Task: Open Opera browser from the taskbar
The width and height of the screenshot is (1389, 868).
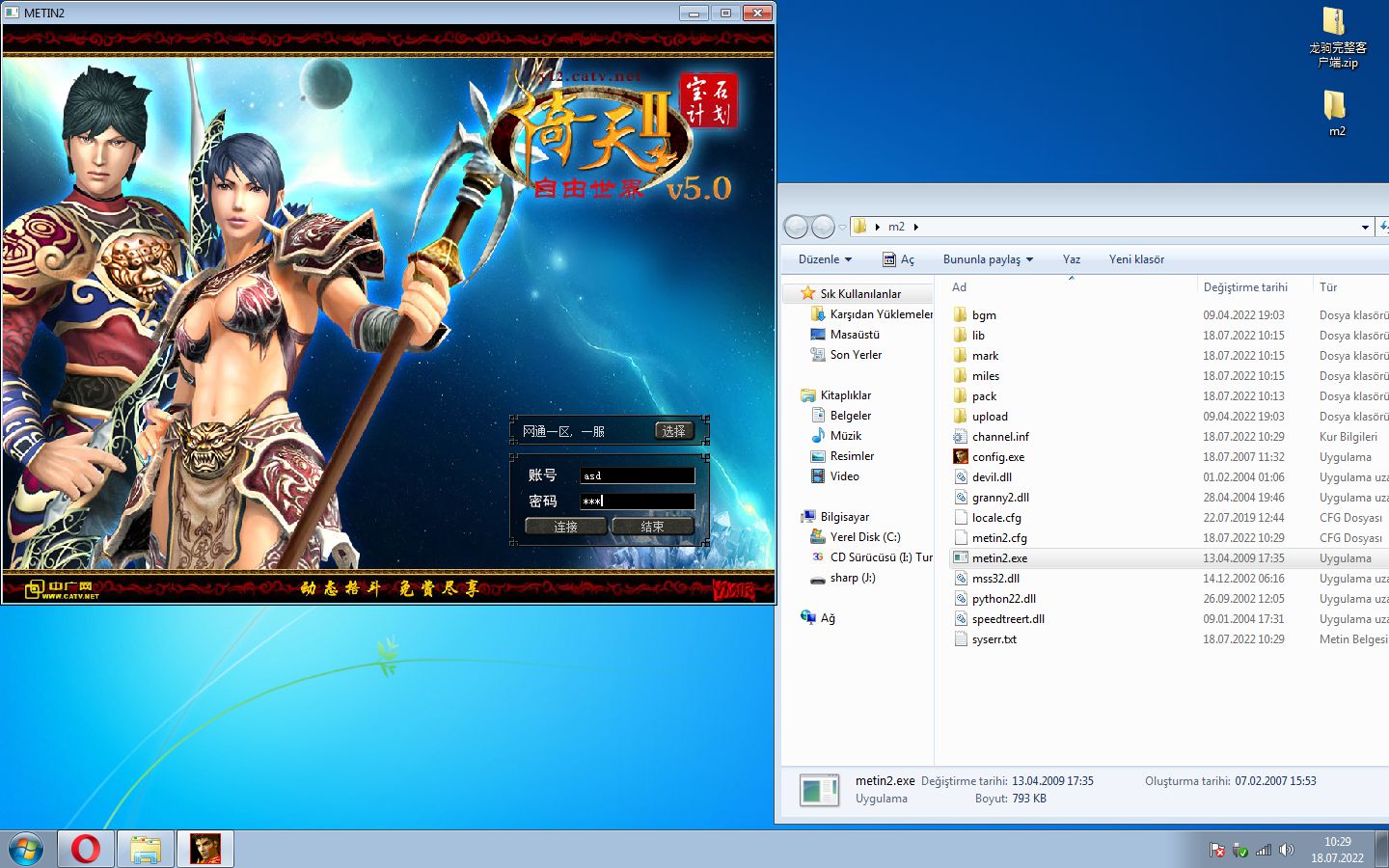Action: pyautogui.click(x=86, y=849)
